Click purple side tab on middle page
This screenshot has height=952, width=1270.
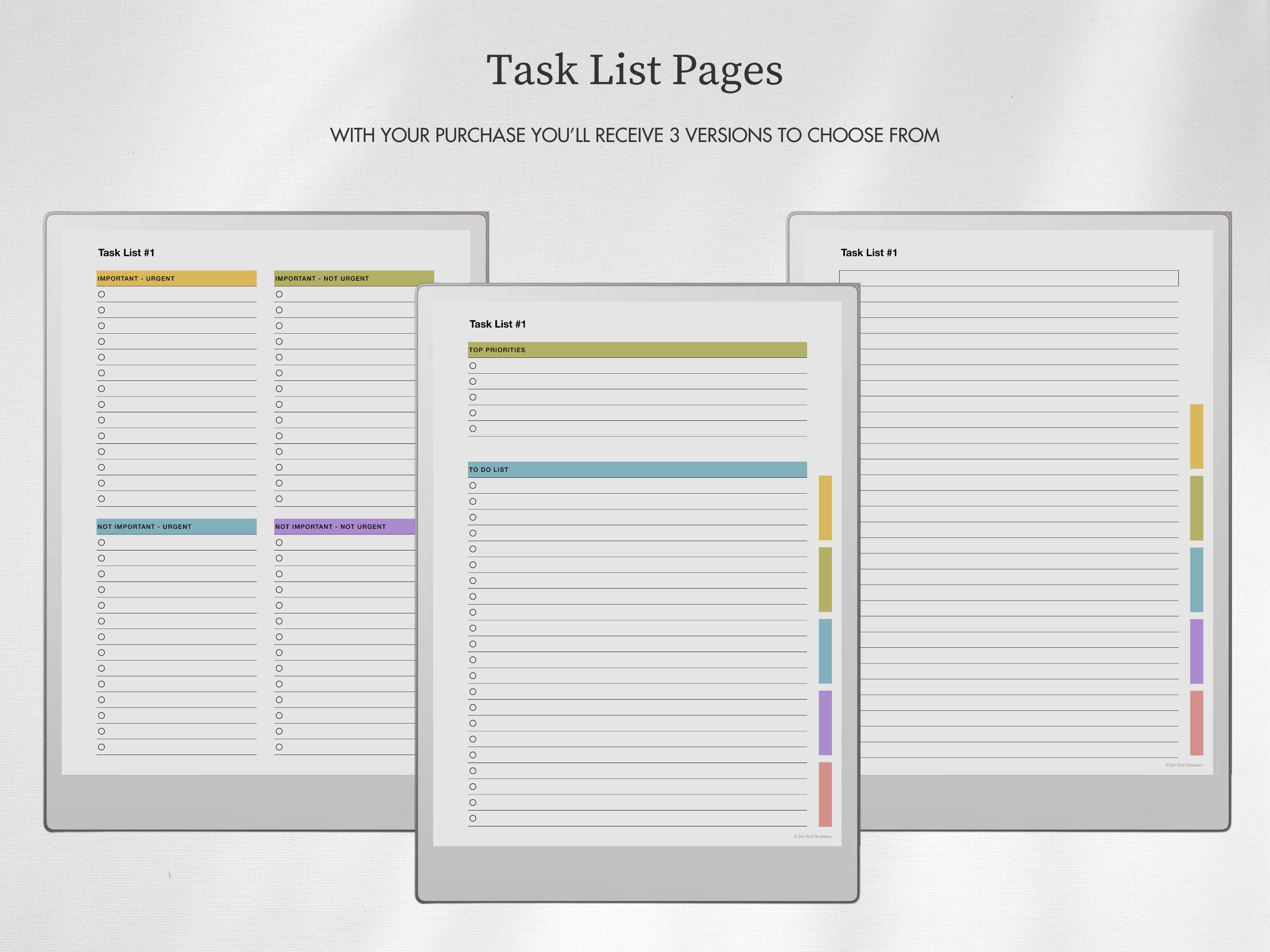[x=825, y=723]
